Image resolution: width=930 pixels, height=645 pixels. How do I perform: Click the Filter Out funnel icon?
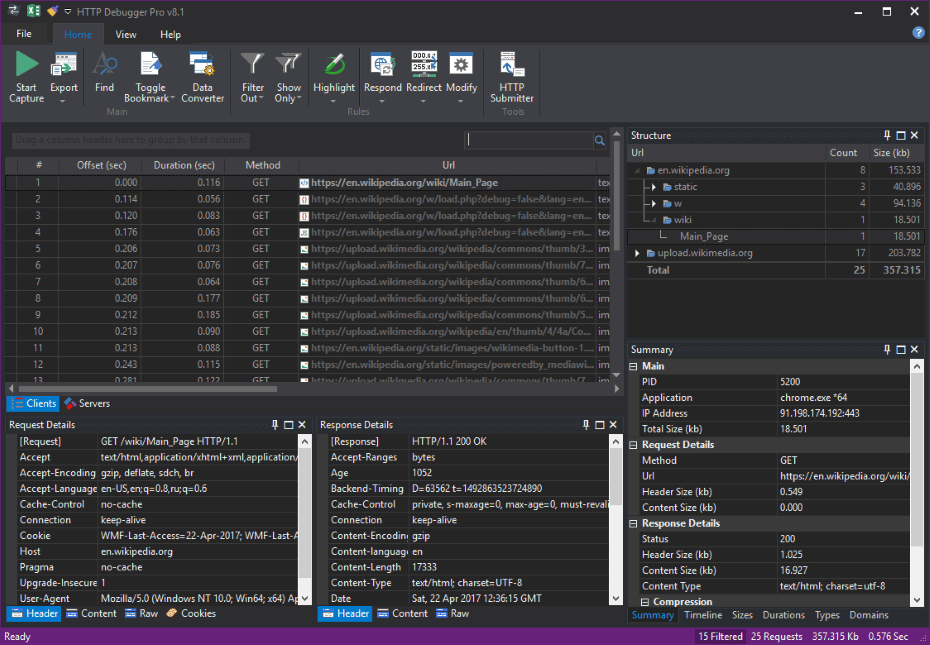click(252, 65)
